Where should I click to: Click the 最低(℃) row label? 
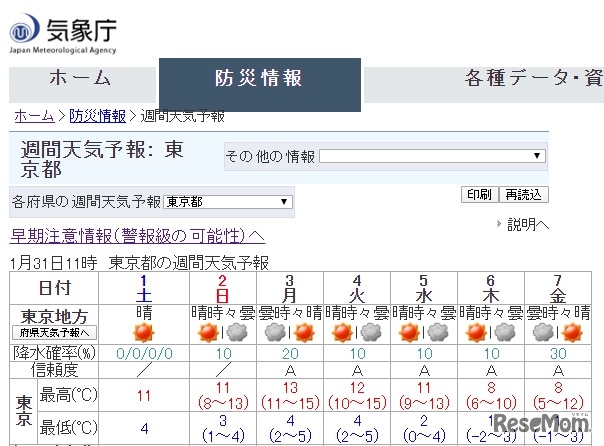(x=68, y=428)
